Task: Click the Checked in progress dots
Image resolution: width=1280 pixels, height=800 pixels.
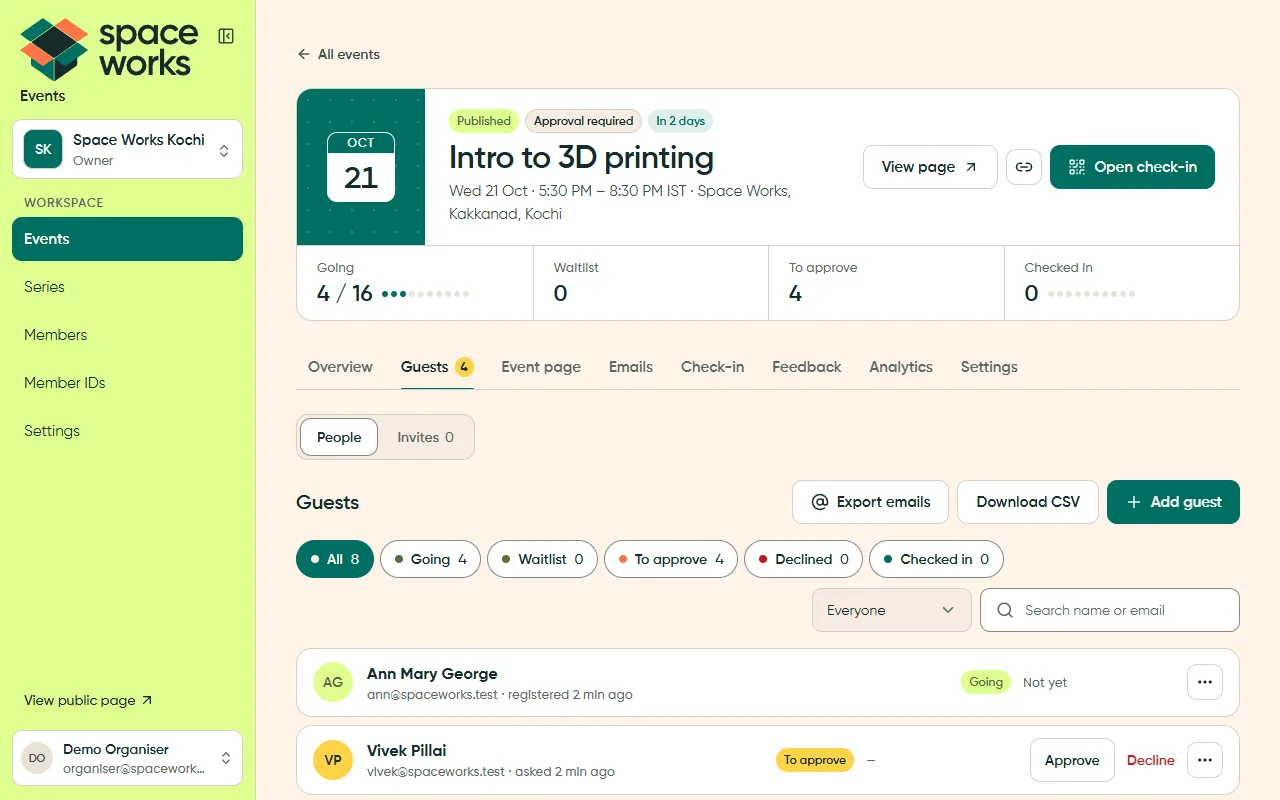Action: [1091, 294]
